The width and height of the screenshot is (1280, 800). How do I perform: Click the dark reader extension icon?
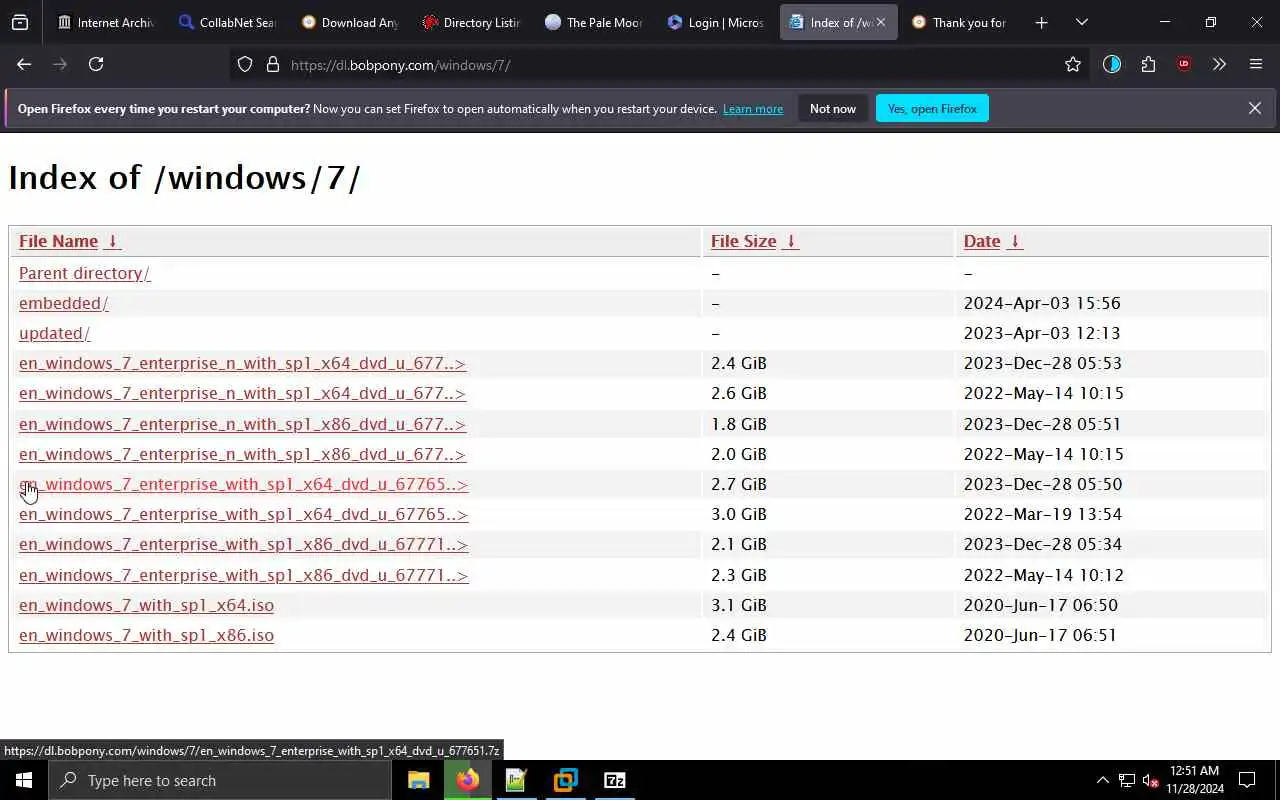[x=1112, y=64]
